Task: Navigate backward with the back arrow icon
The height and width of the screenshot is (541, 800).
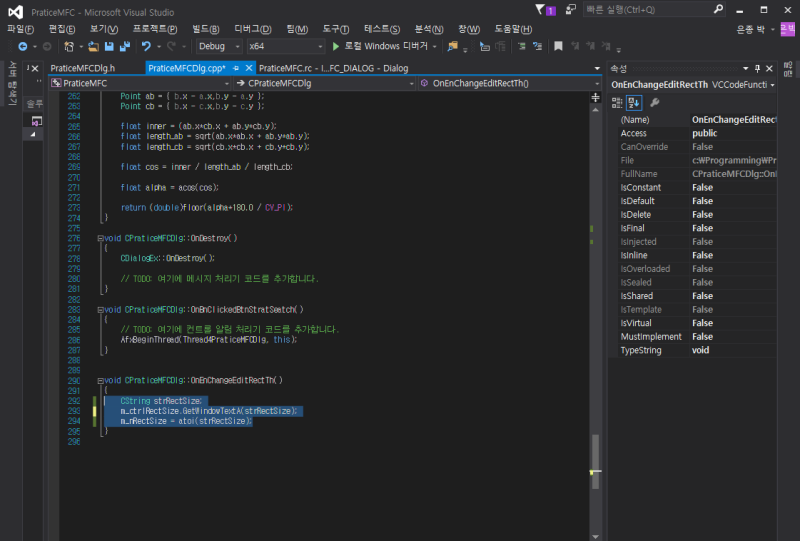Action: tap(22, 46)
